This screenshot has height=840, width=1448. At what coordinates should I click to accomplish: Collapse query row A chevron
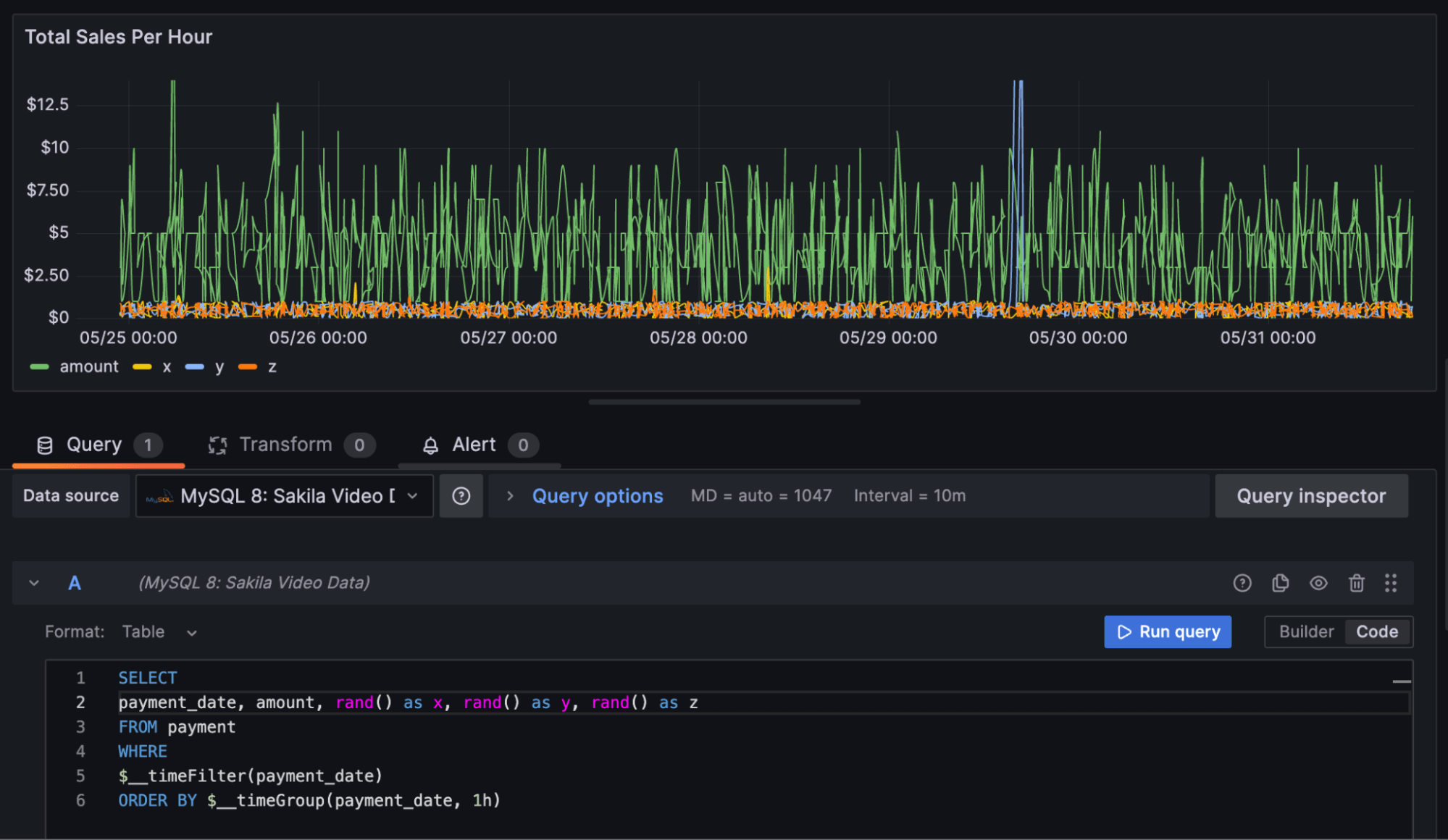point(34,583)
